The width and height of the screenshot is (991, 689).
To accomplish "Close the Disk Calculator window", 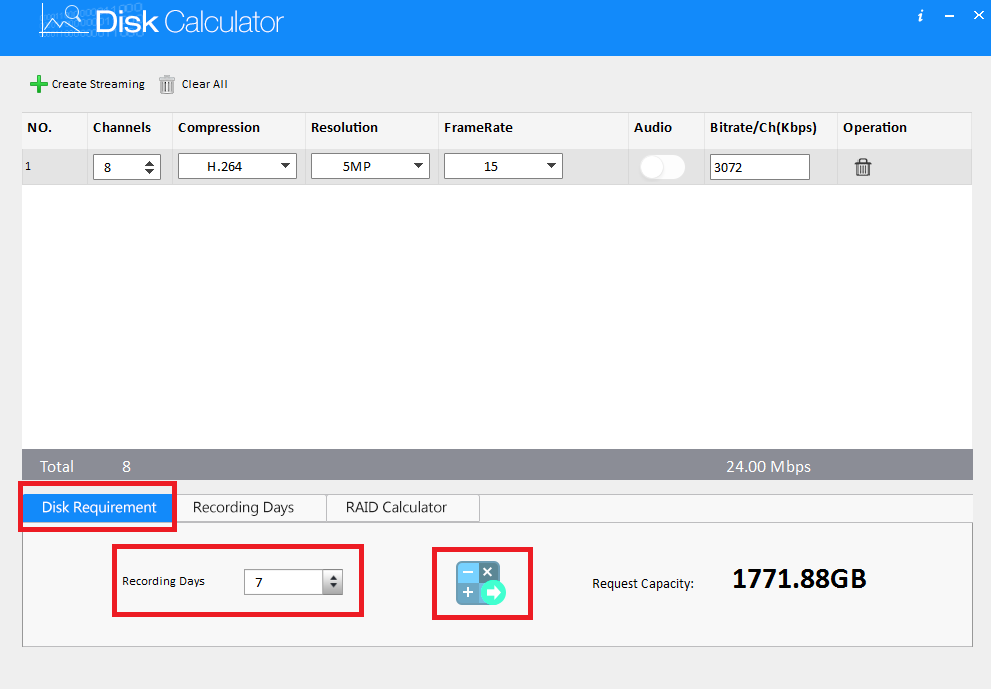I will click(978, 15).
